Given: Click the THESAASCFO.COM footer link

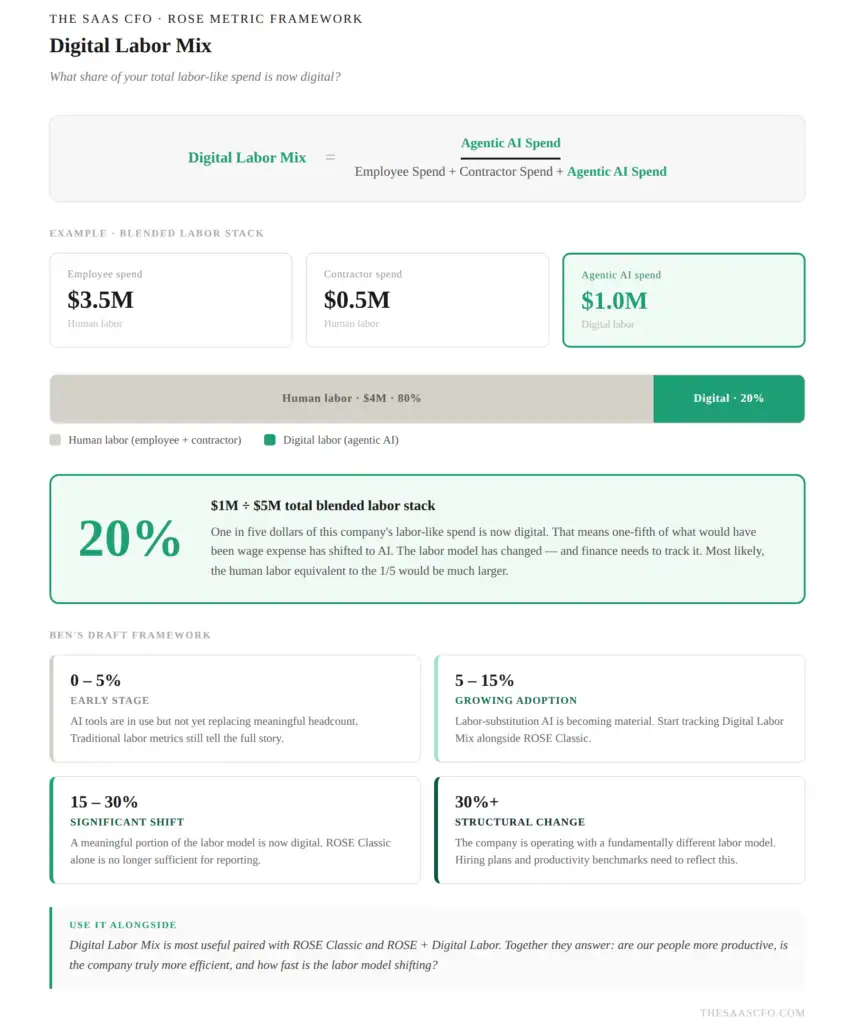Looking at the screenshot, I should pyautogui.click(x=752, y=1012).
